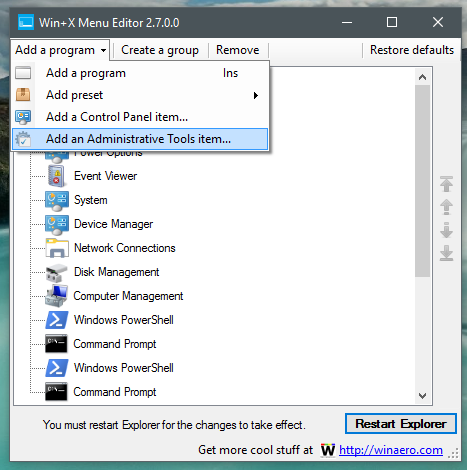The height and width of the screenshot is (470, 467).
Task: Click the Network Connections folder icon
Action: pos(57,248)
